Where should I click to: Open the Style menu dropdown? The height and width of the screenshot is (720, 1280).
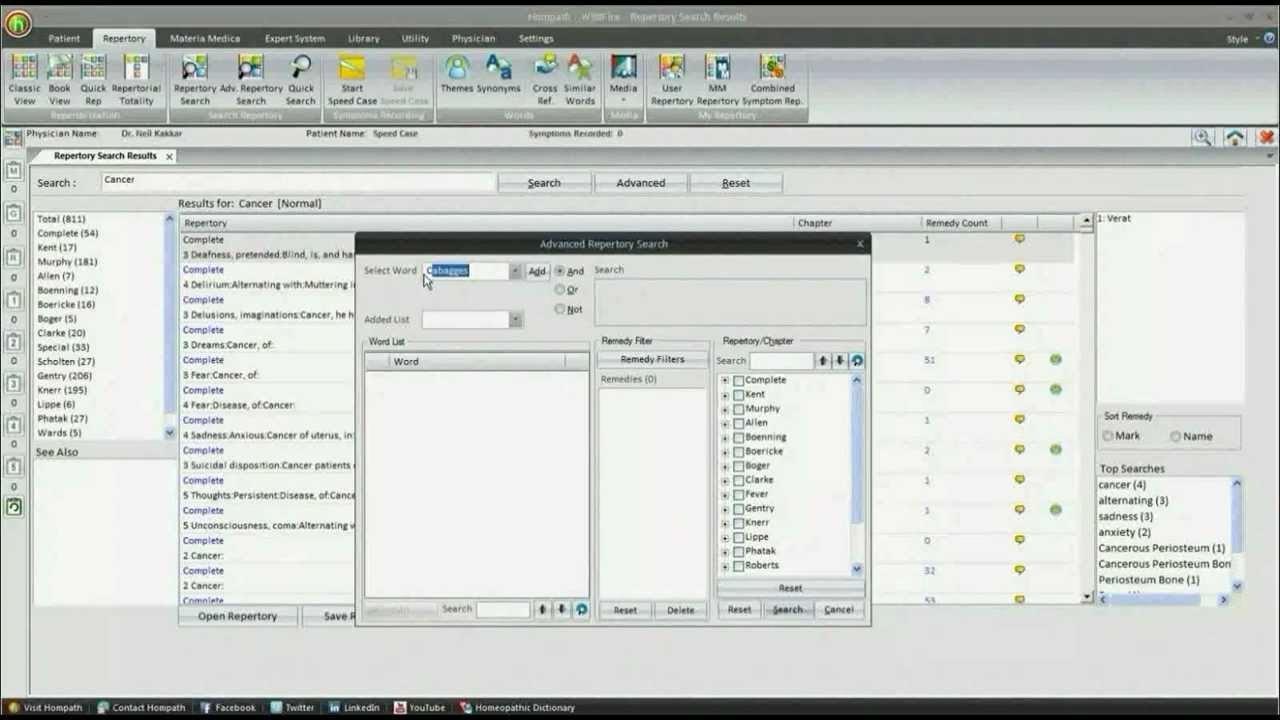click(1244, 39)
